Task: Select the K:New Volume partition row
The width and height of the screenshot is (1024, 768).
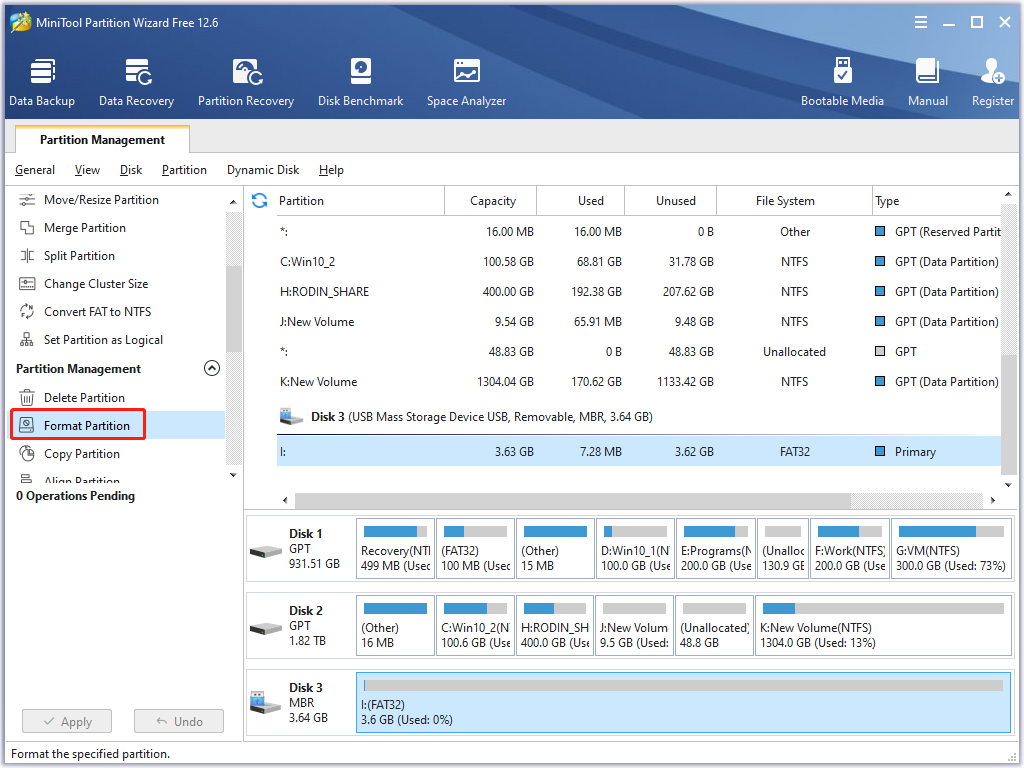Action: tap(639, 382)
